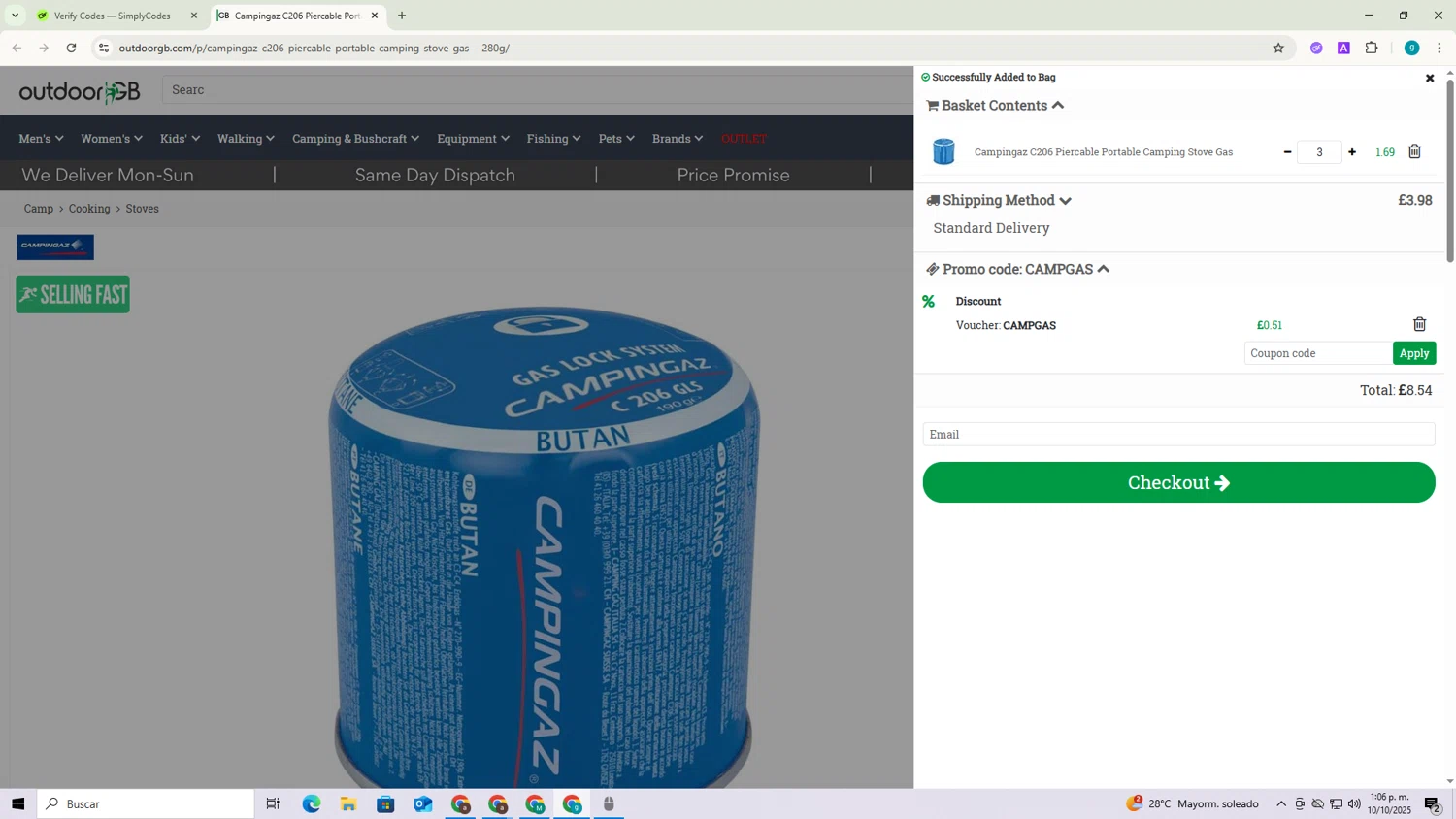
Task: Edit the quantity field showing 3
Action: tap(1319, 152)
